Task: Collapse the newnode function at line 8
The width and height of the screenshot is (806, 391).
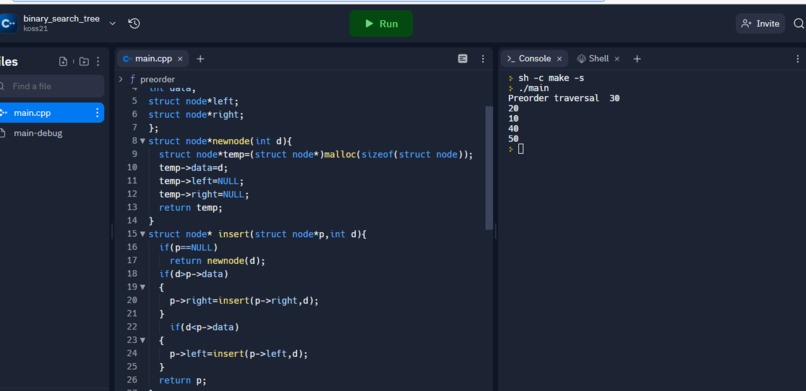Action: pos(143,141)
